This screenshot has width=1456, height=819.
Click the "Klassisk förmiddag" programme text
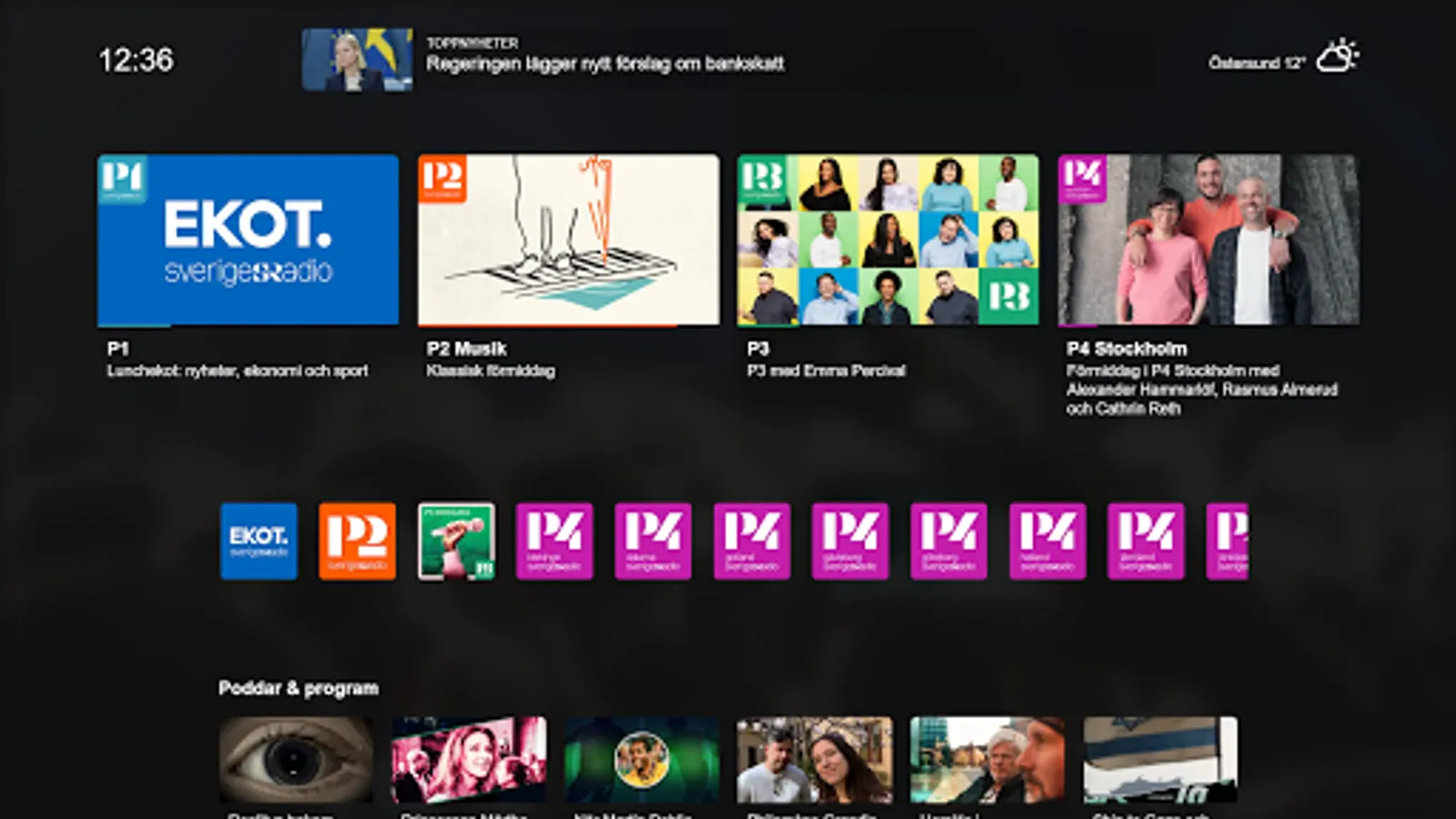click(490, 371)
